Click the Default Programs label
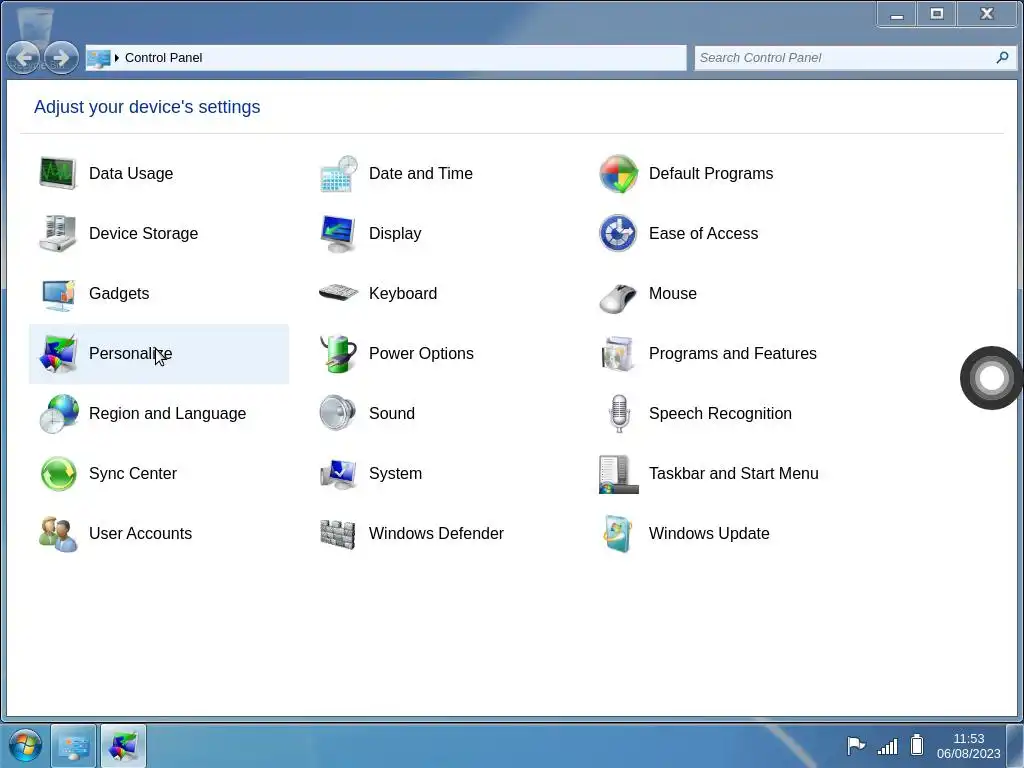The height and width of the screenshot is (768, 1024). [711, 174]
